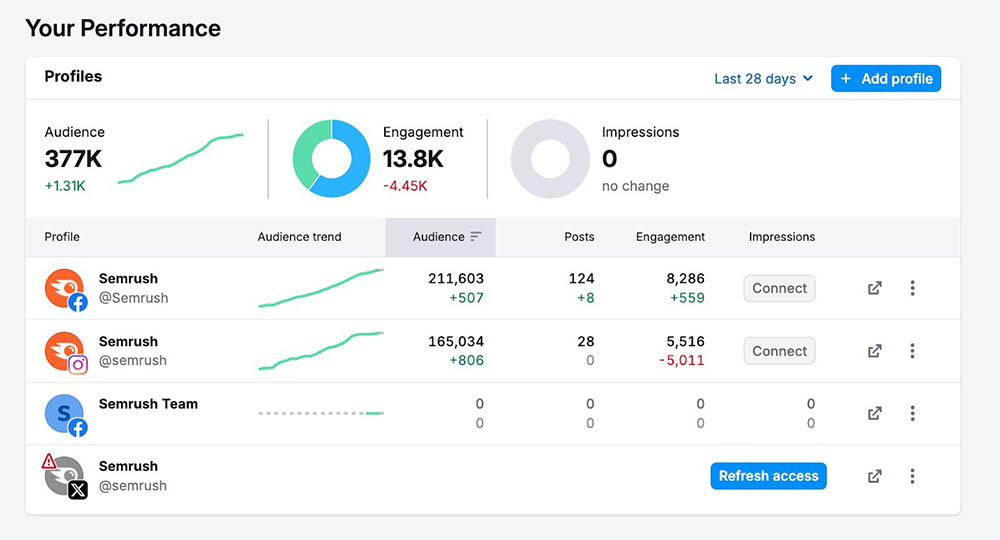The image size is (1000, 540).
Task: Connect impressions for Semrush Facebook profile
Action: coord(779,288)
